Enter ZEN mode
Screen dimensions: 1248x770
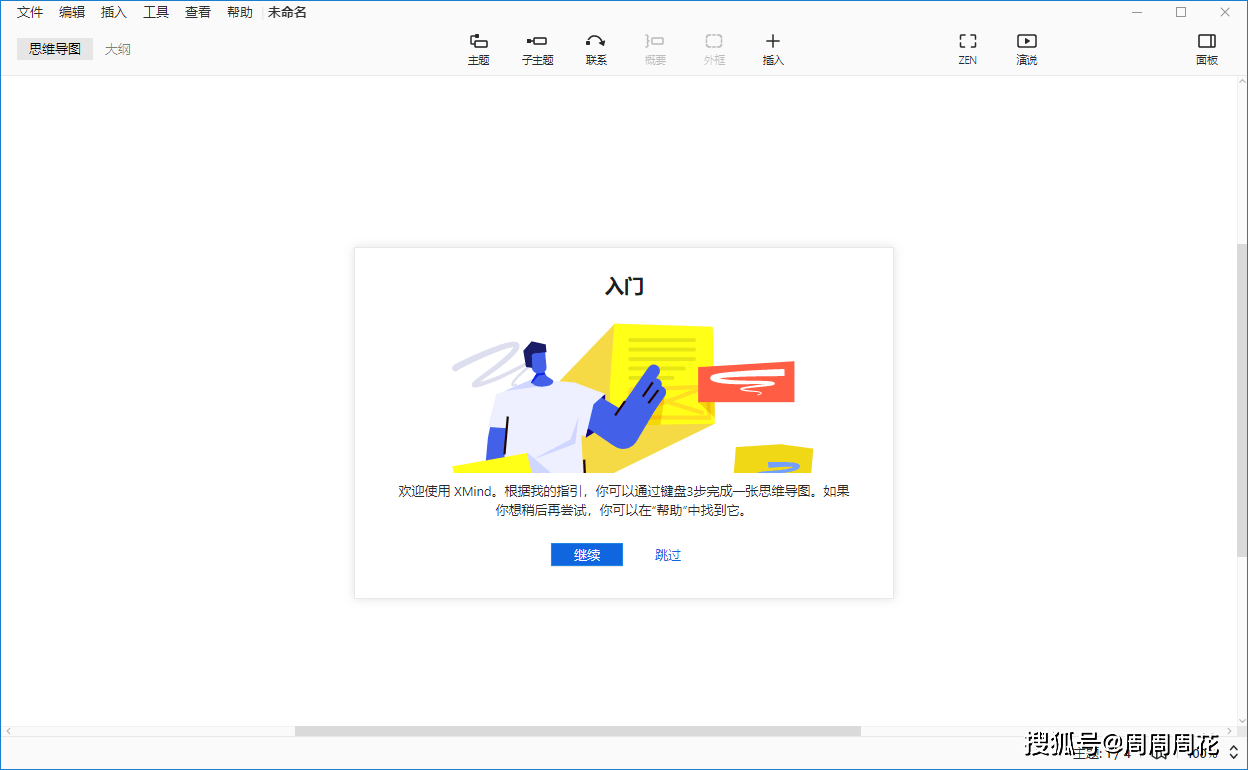pyautogui.click(x=967, y=49)
